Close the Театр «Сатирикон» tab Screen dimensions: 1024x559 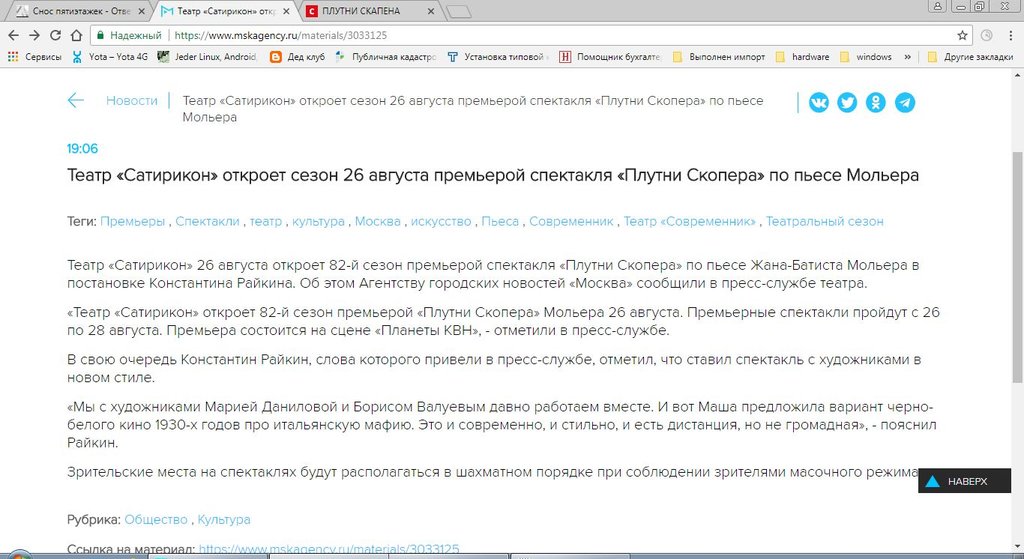pos(286,11)
